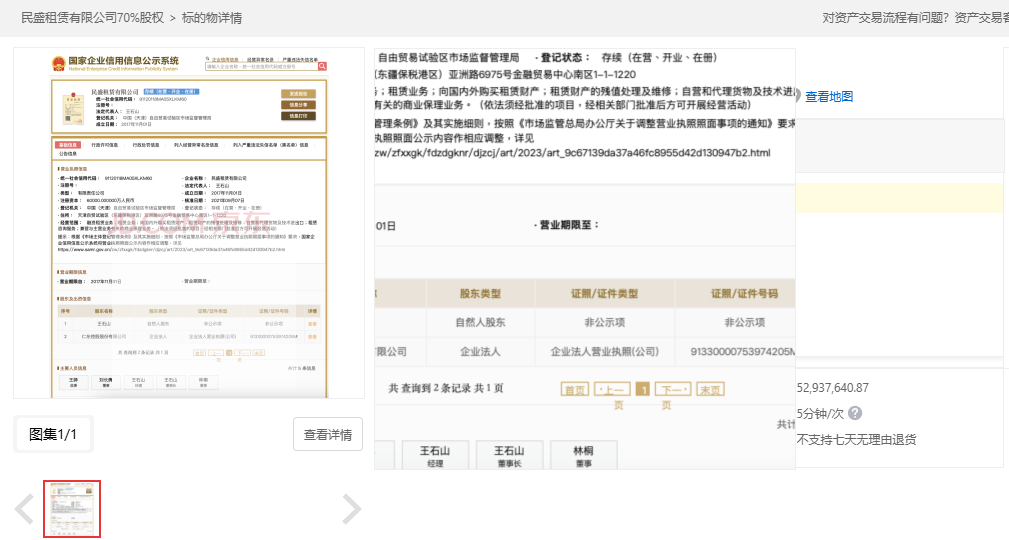Click the 林桐 董事 person card

583,455
